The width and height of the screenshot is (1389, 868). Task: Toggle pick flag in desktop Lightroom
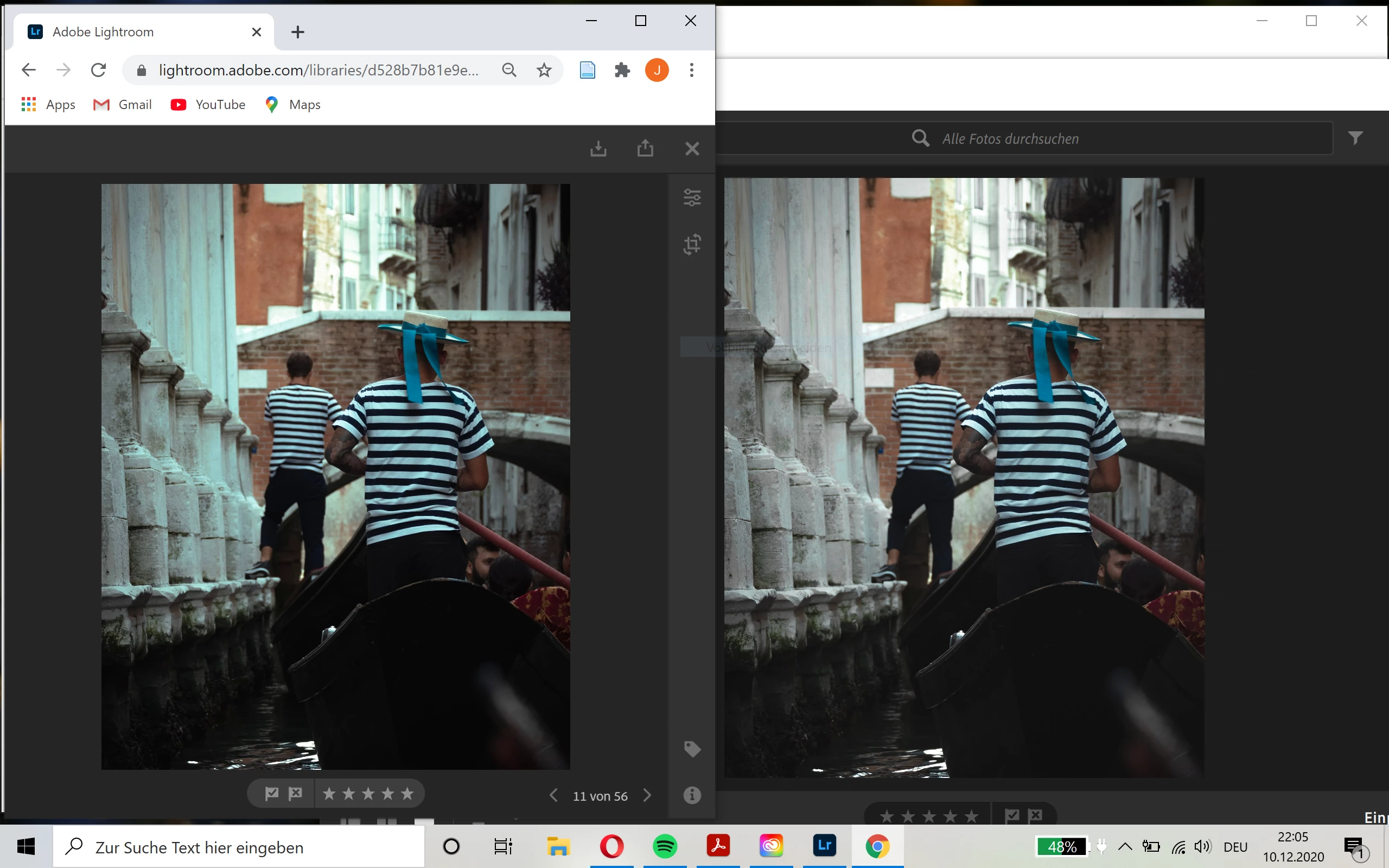pos(1012,816)
